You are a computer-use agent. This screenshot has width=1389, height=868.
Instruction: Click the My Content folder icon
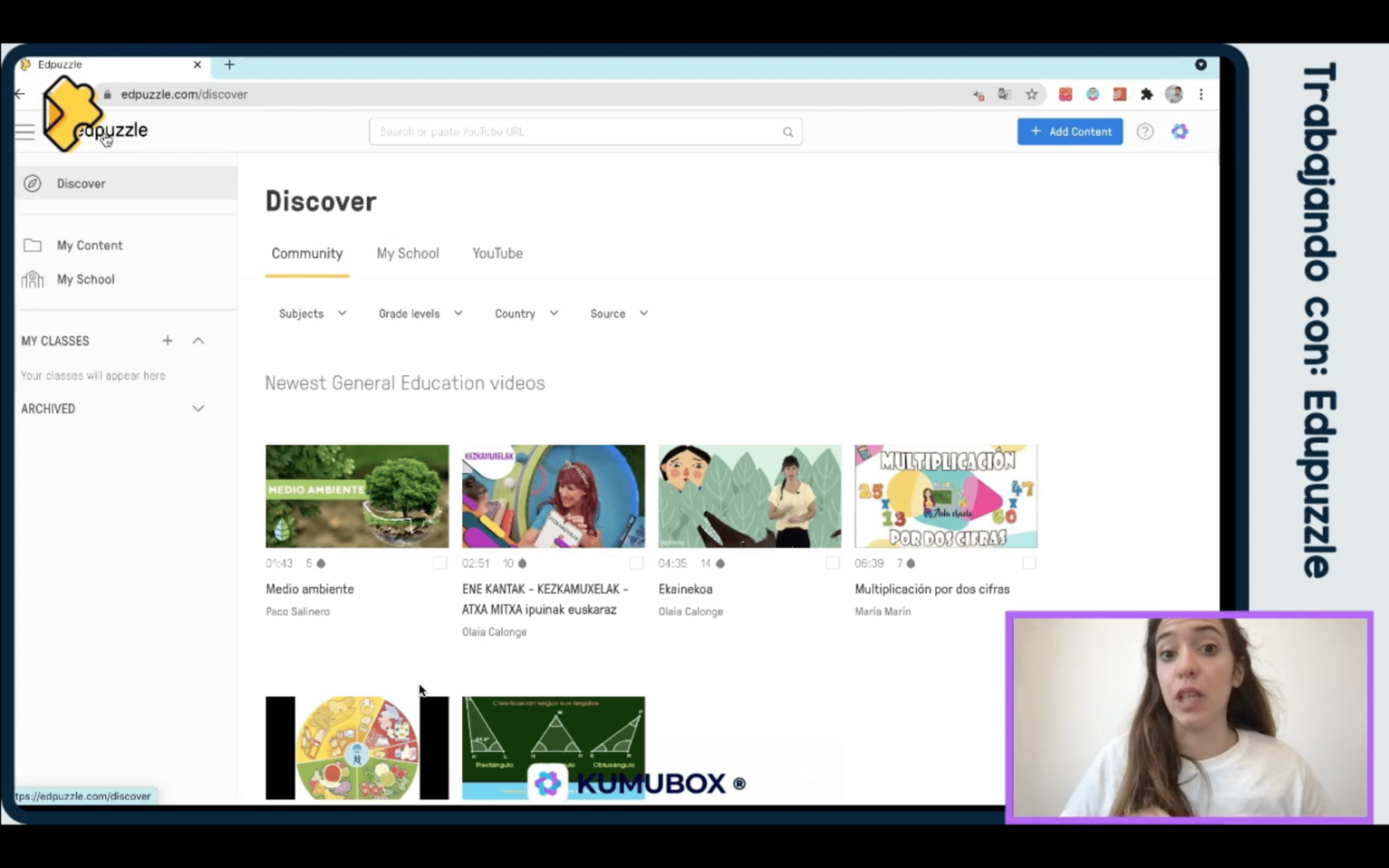[33, 245]
